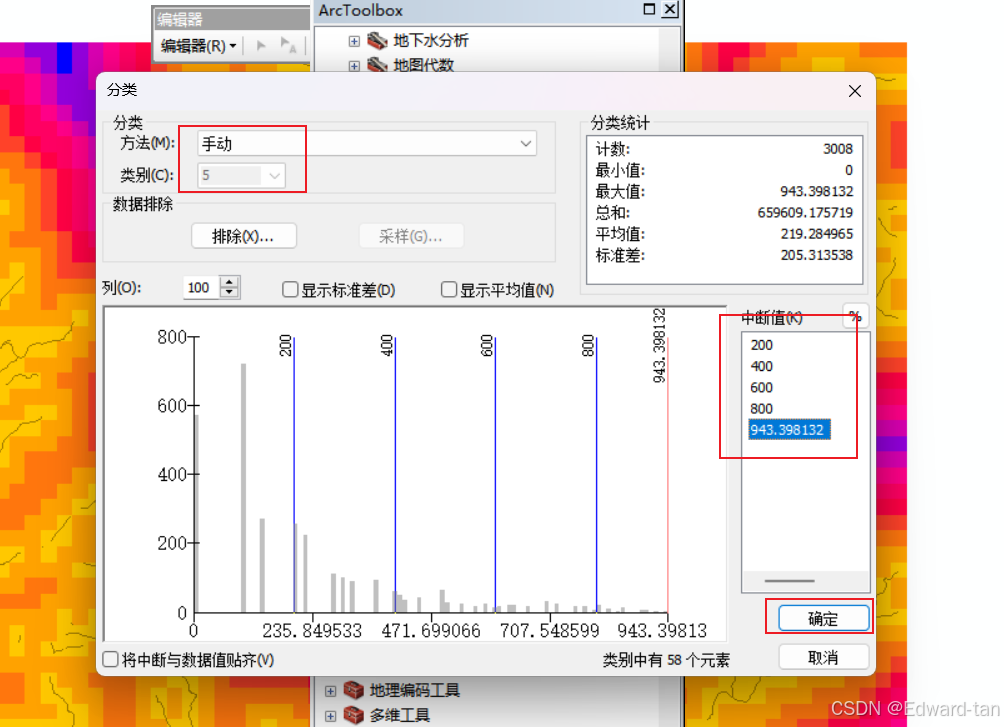Screen dimensions: 1004x727
Task: Decrease the 列 column count stepper
Action: click(230, 293)
